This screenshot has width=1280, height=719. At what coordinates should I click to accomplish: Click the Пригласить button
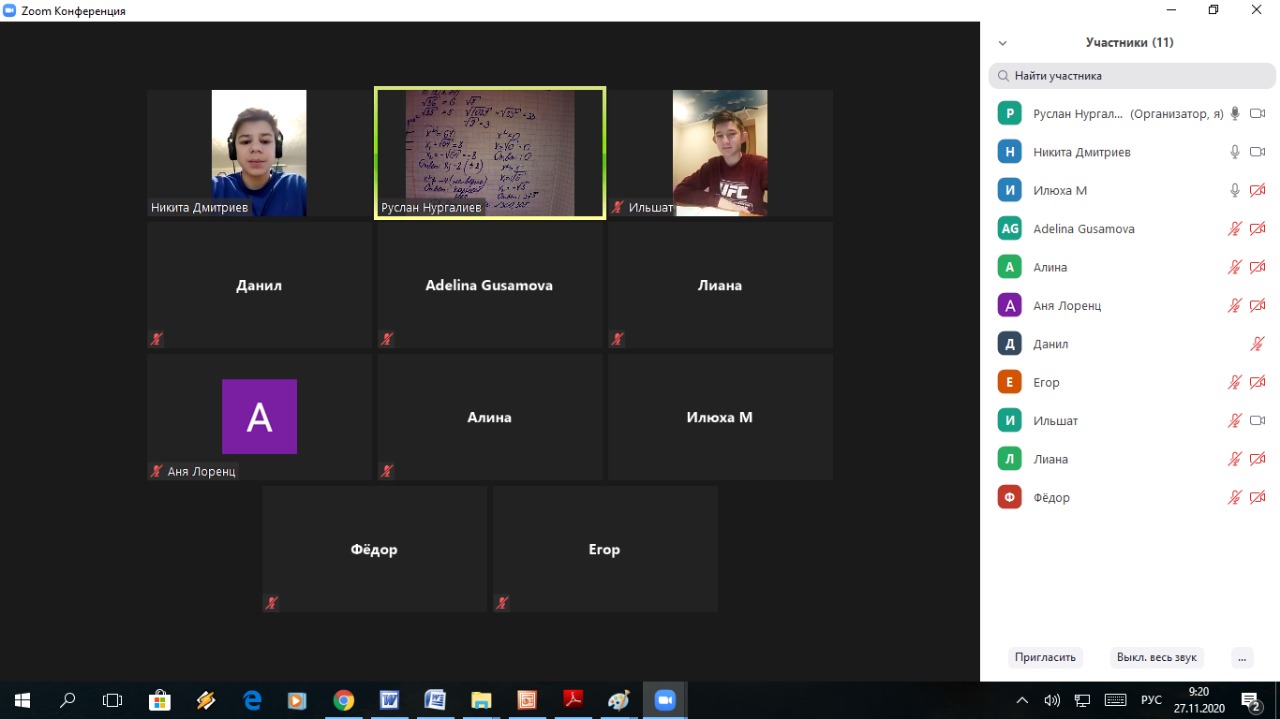pyautogui.click(x=1045, y=657)
